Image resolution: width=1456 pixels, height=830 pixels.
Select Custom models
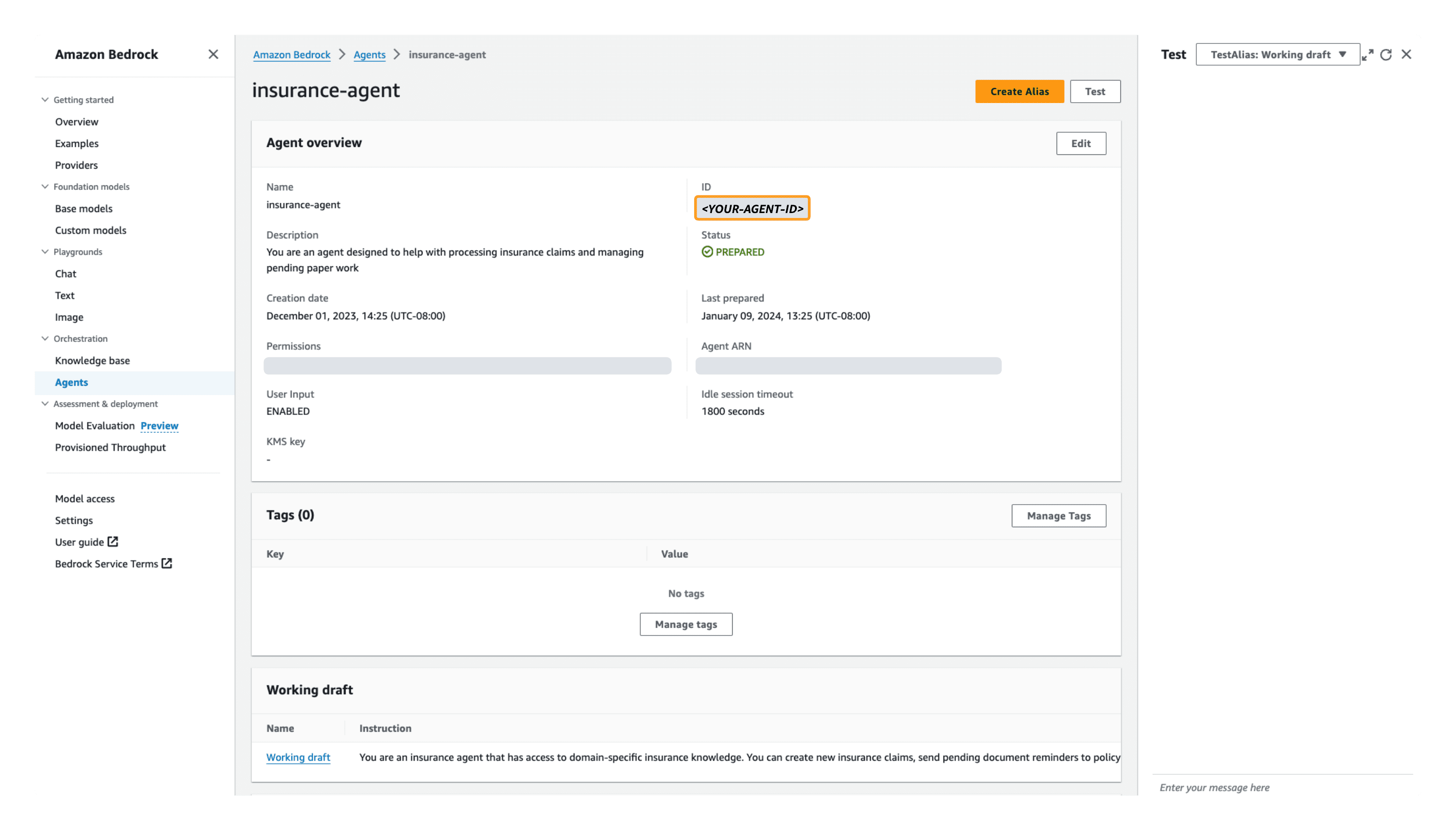[91, 230]
